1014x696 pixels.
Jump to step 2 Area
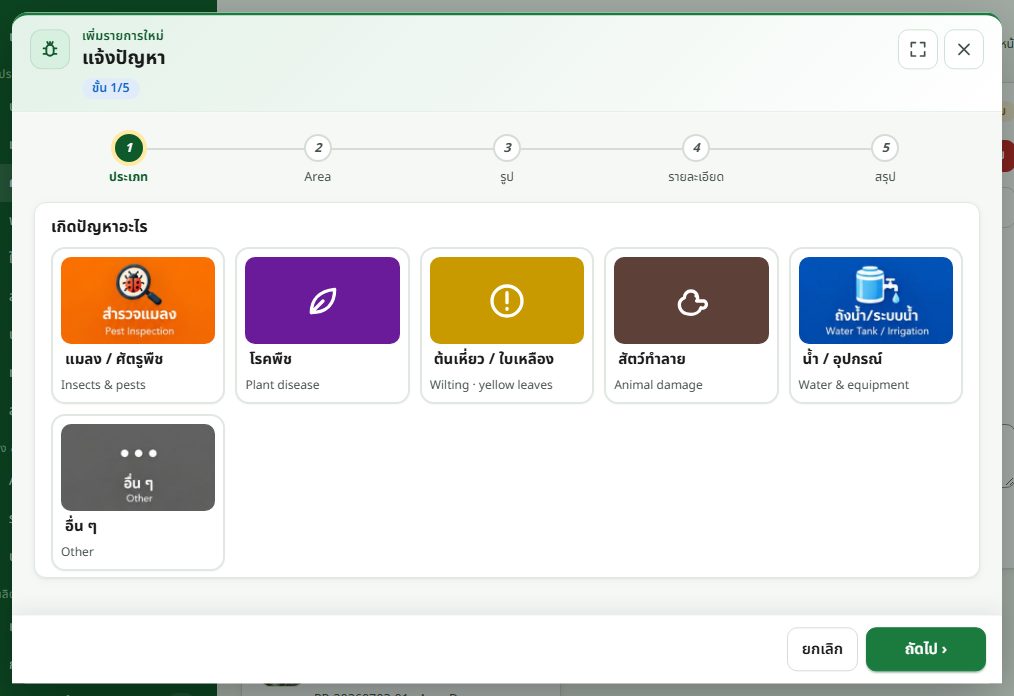318,148
